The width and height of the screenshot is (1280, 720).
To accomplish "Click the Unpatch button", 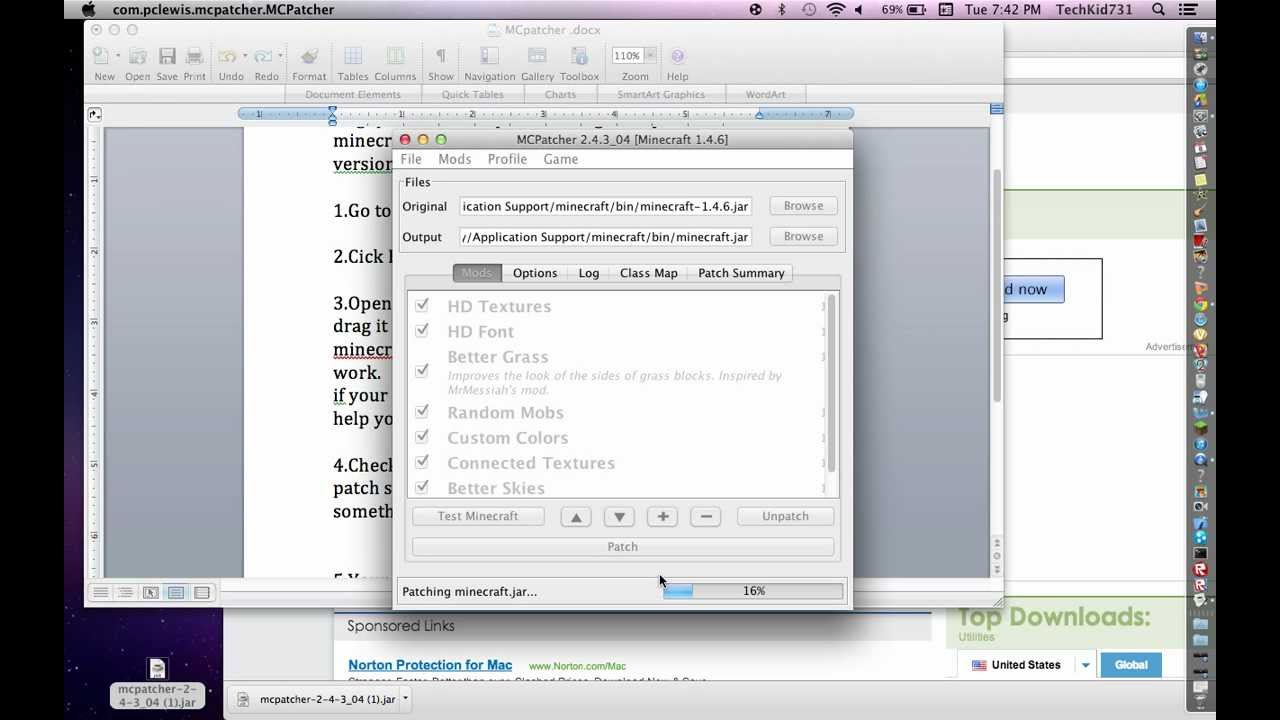I will 785,516.
